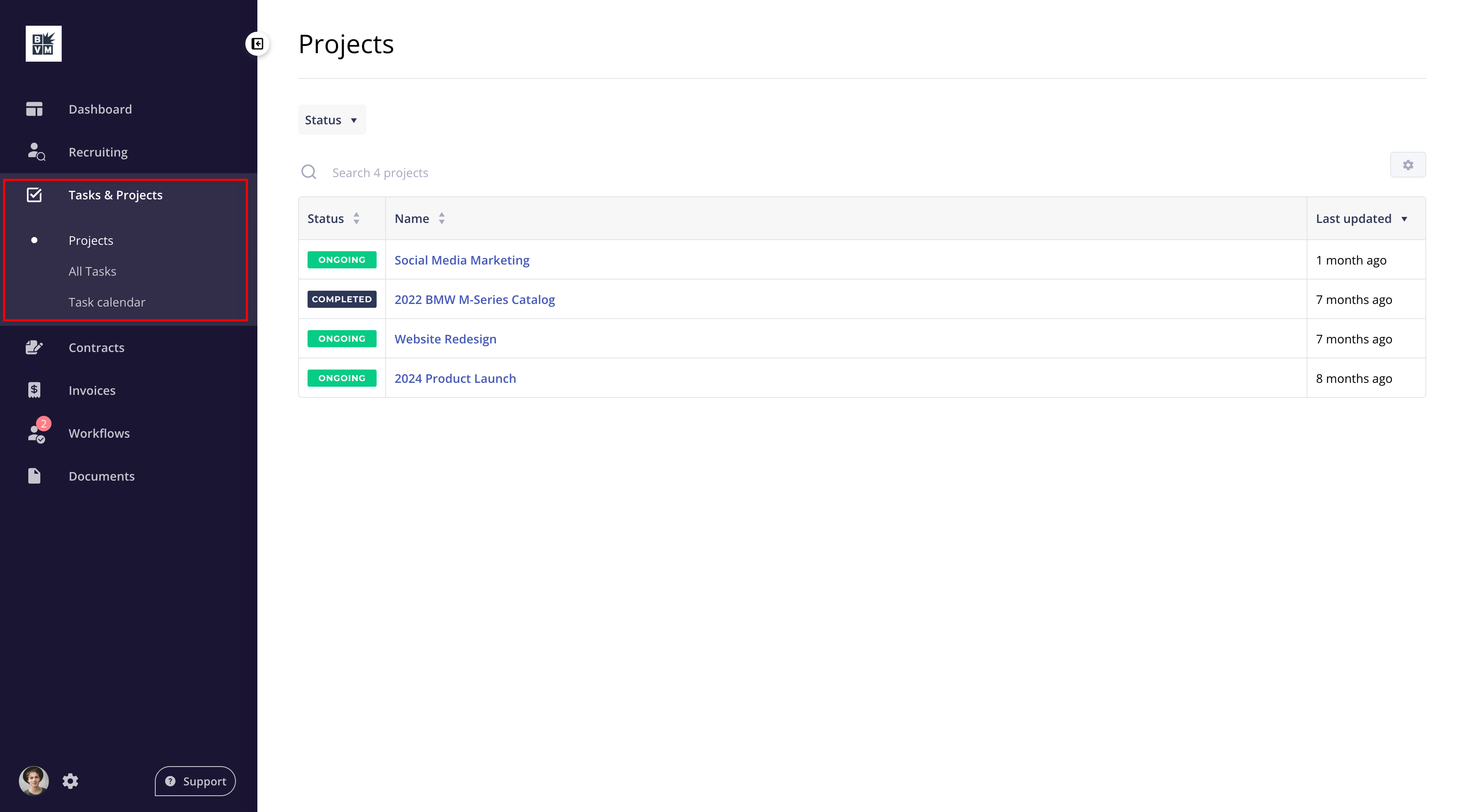Open Task calendar submenu item
This screenshot has height=812, width=1467.
coord(107,302)
